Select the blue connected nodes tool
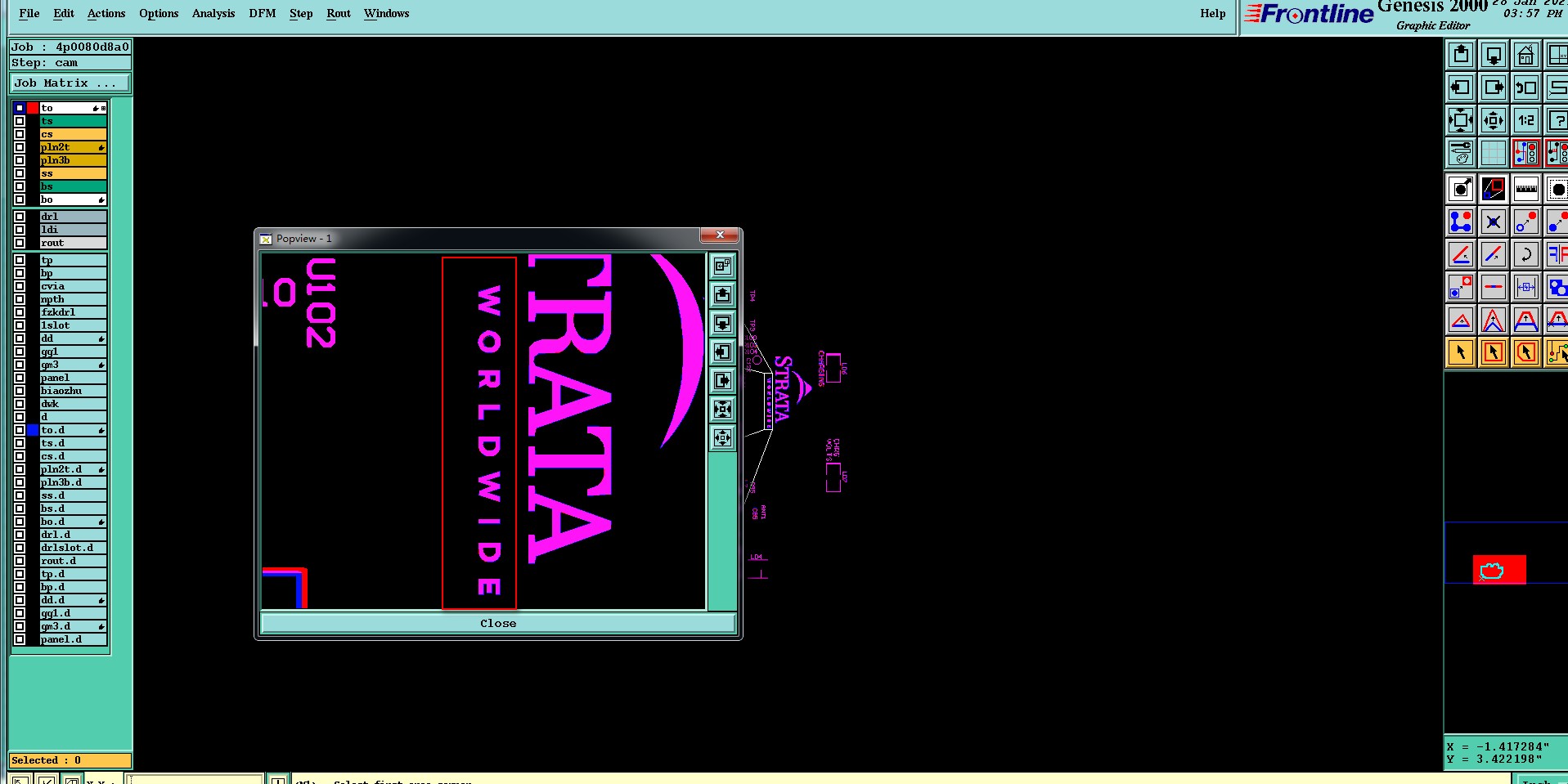Viewport: 1568px width, 784px height. 1461,222
